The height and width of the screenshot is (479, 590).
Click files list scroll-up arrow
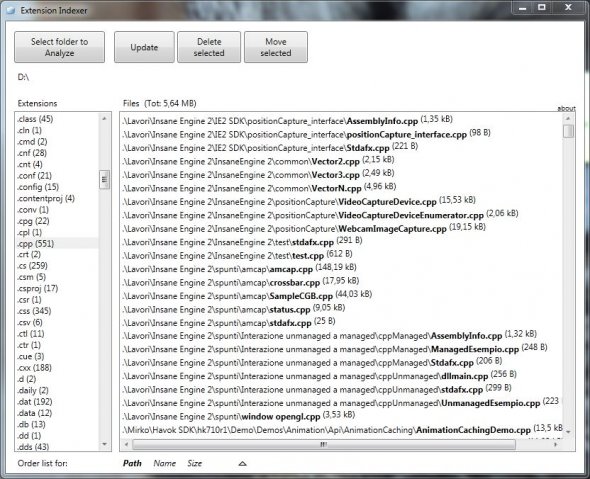coord(568,119)
